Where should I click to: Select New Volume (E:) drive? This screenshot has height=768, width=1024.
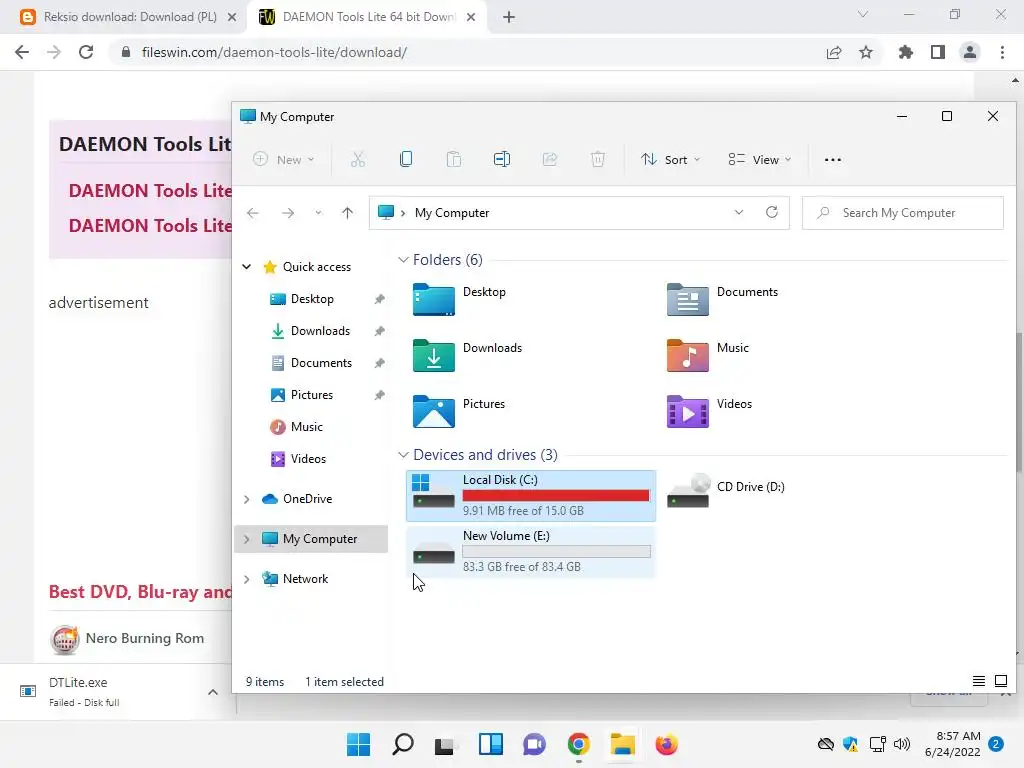coord(531,551)
